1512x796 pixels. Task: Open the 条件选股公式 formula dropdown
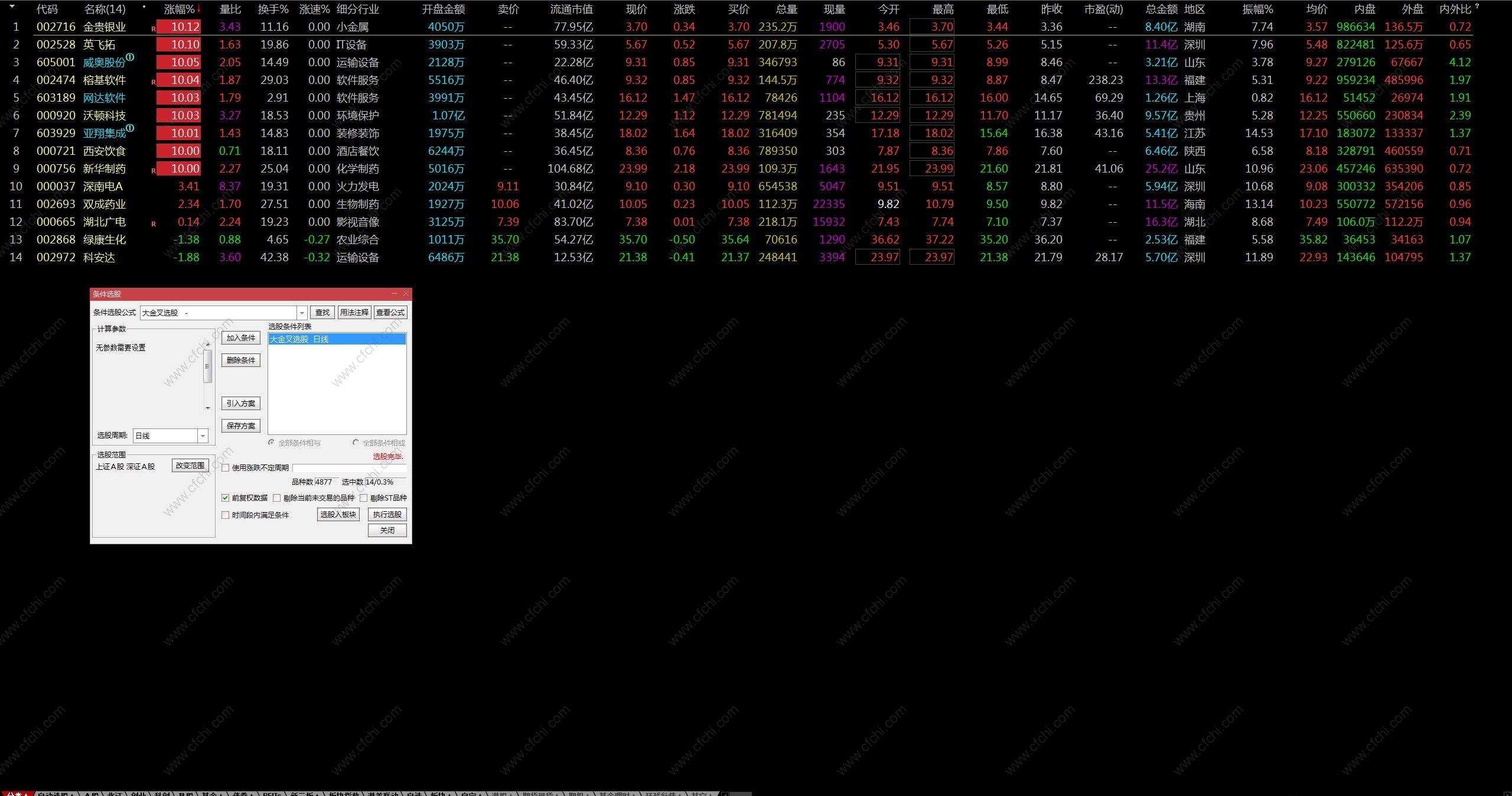pyautogui.click(x=302, y=313)
